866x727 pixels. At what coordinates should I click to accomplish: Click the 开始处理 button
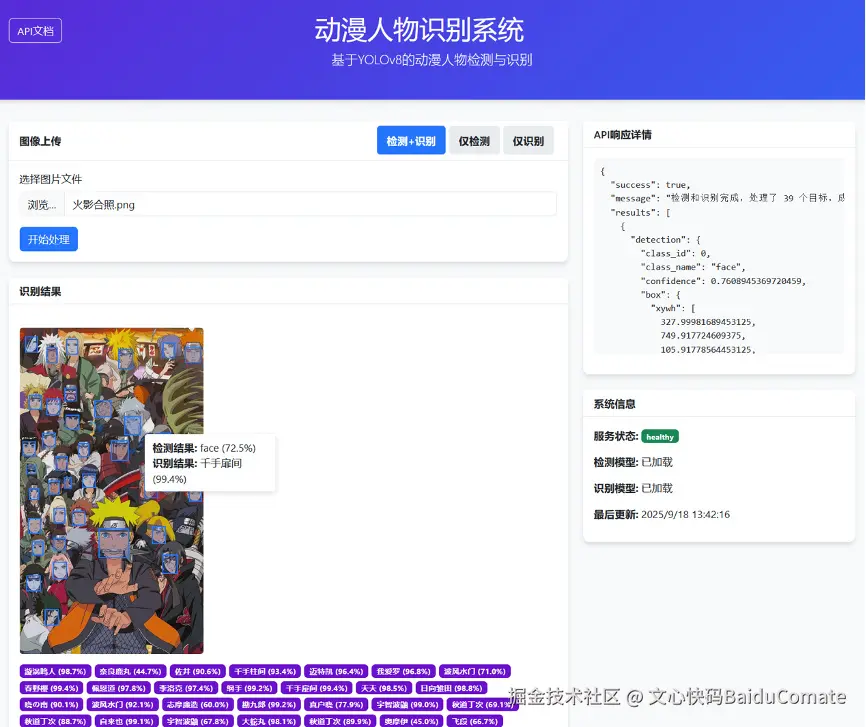tap(49, 239)
